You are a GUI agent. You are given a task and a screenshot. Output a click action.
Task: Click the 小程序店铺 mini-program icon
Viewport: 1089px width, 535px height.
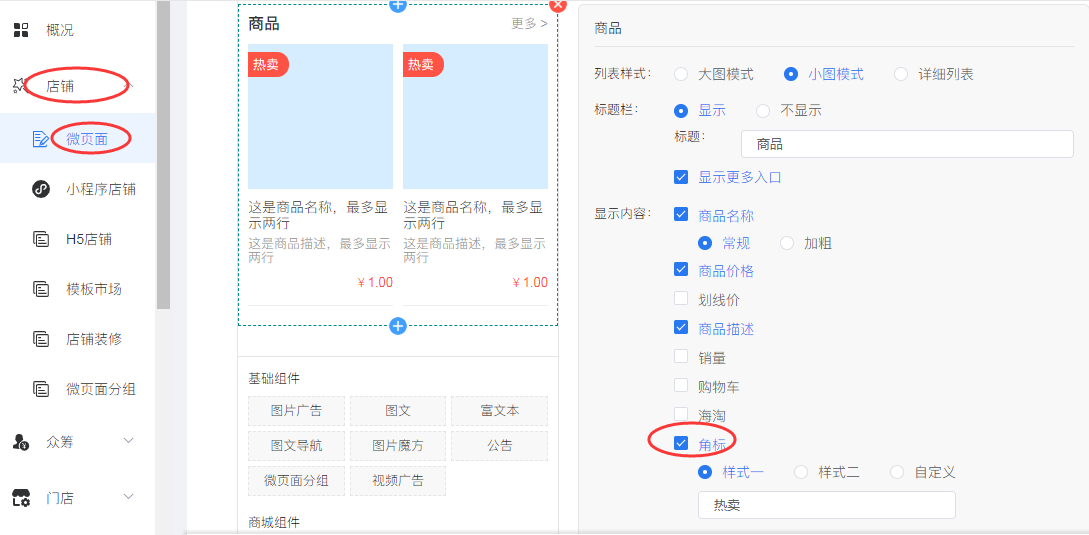[x=41, y=189]
